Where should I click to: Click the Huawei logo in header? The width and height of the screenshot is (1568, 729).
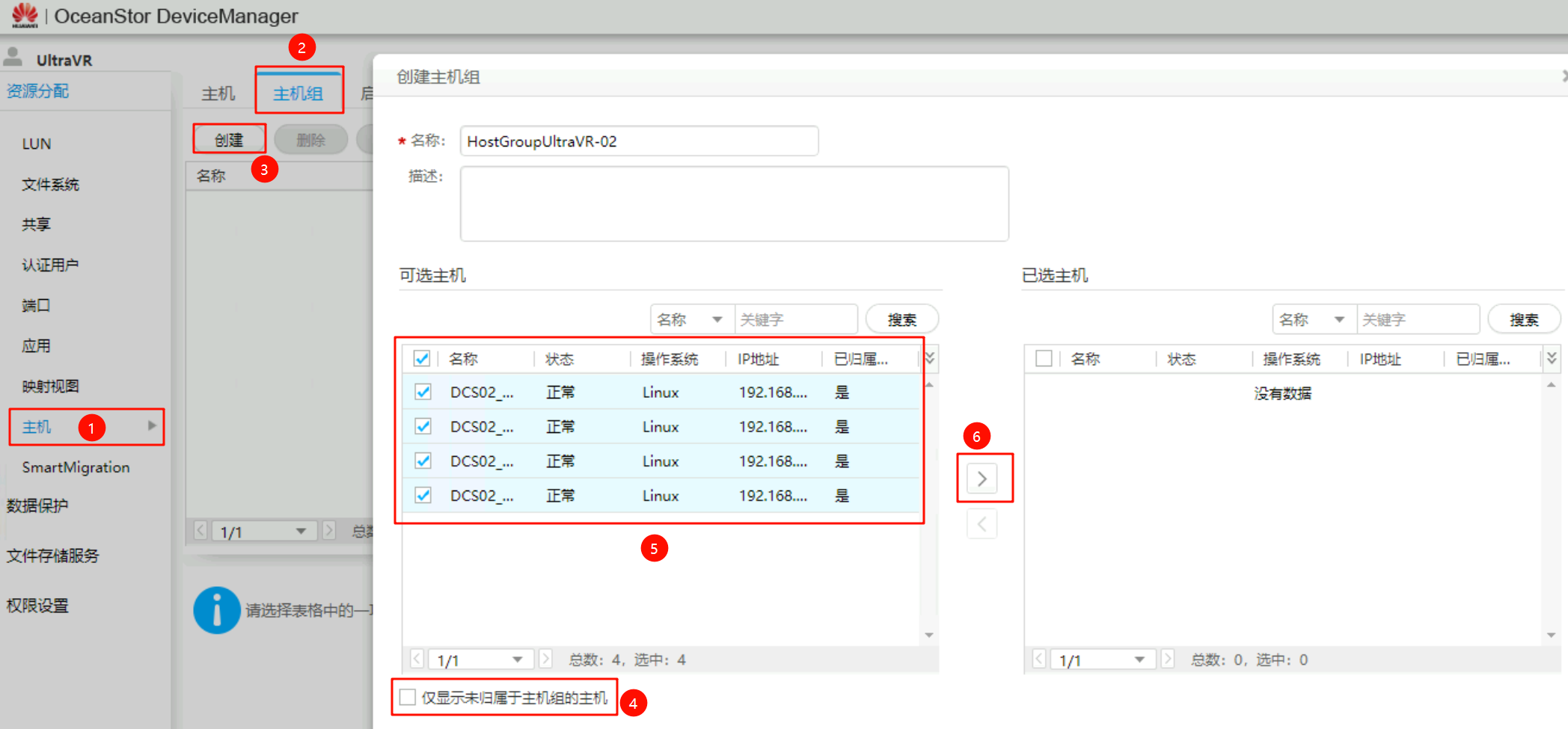25,15
